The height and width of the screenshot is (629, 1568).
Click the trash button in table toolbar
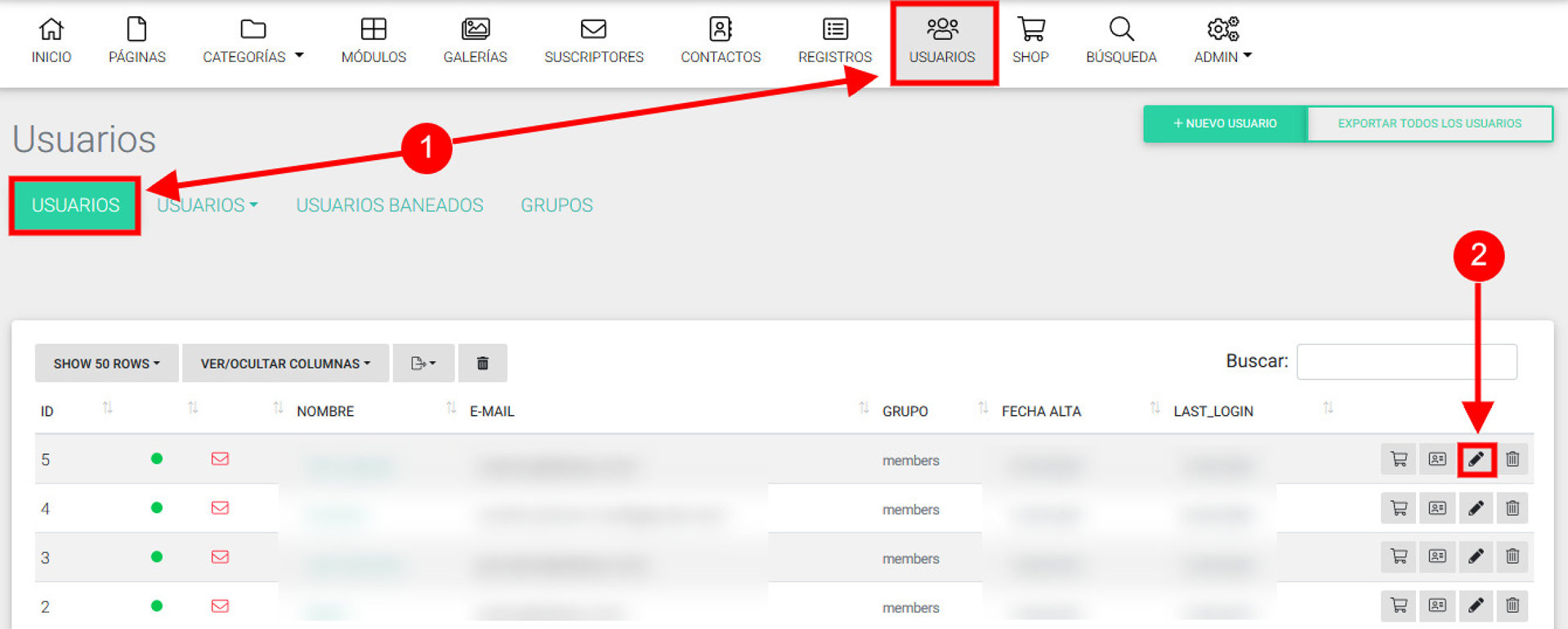point(482,364)
